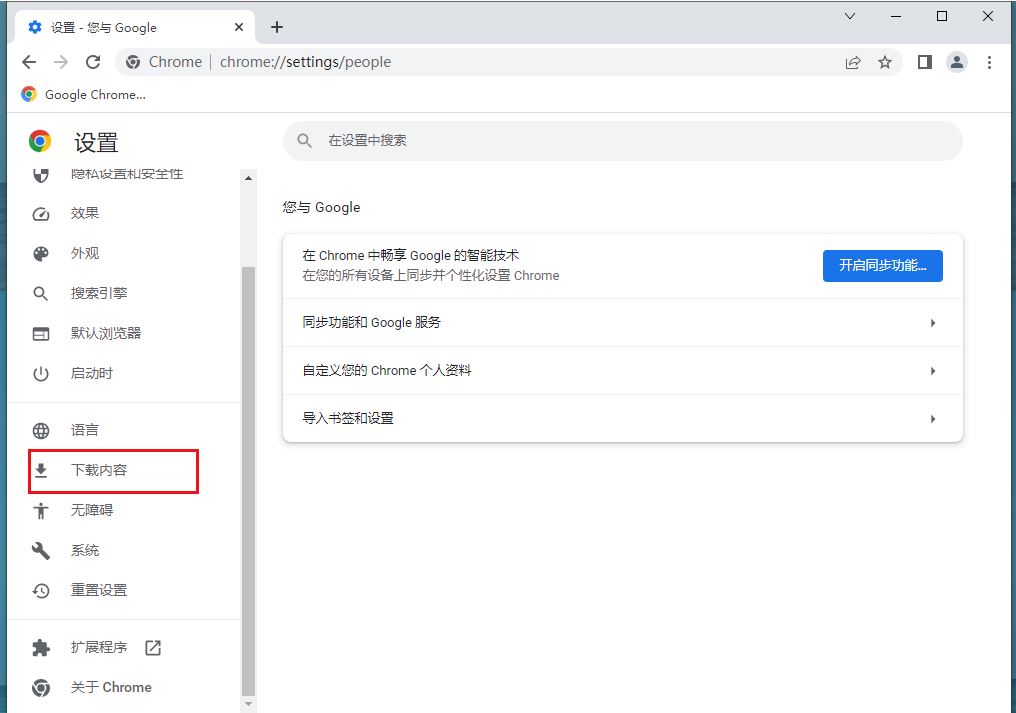Close the 设置 - 您与 Google tab
Screen dimensions: 1016x713
[238, 27]
